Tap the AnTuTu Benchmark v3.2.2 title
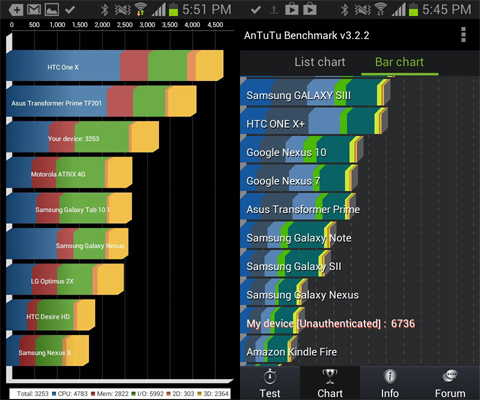Screen dimensions: 480x400 [306, 35]
